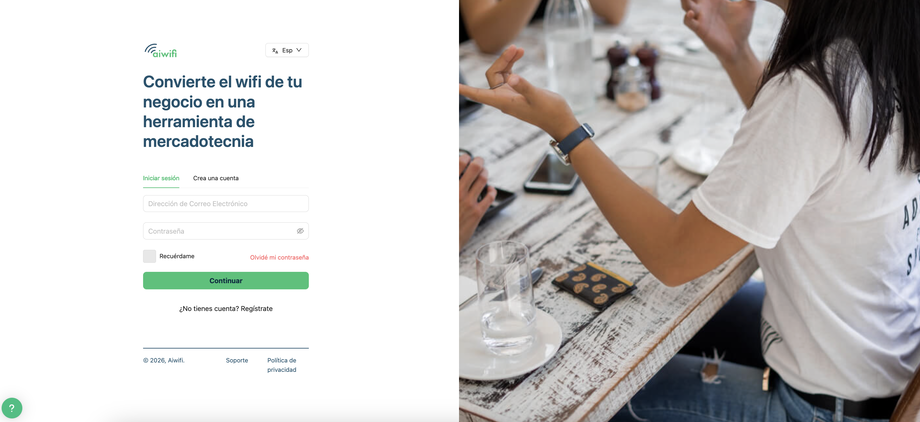
Task: Click the Recuérdame label text
Action: pos(177,256)
